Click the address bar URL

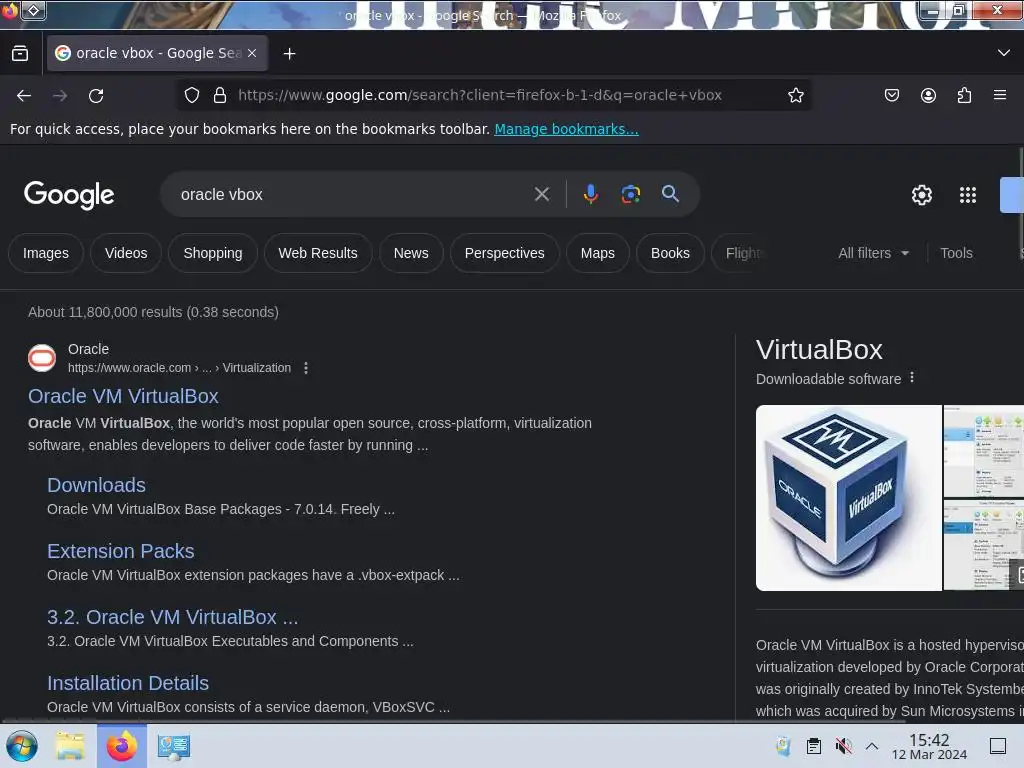tap(480, 95)
